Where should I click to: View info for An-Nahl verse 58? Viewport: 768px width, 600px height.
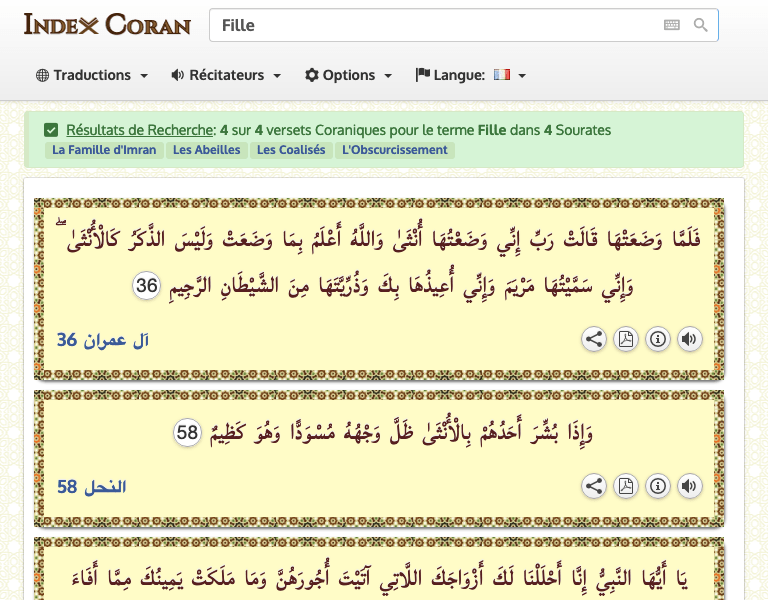pyautogui.click(x=657, y=486)
